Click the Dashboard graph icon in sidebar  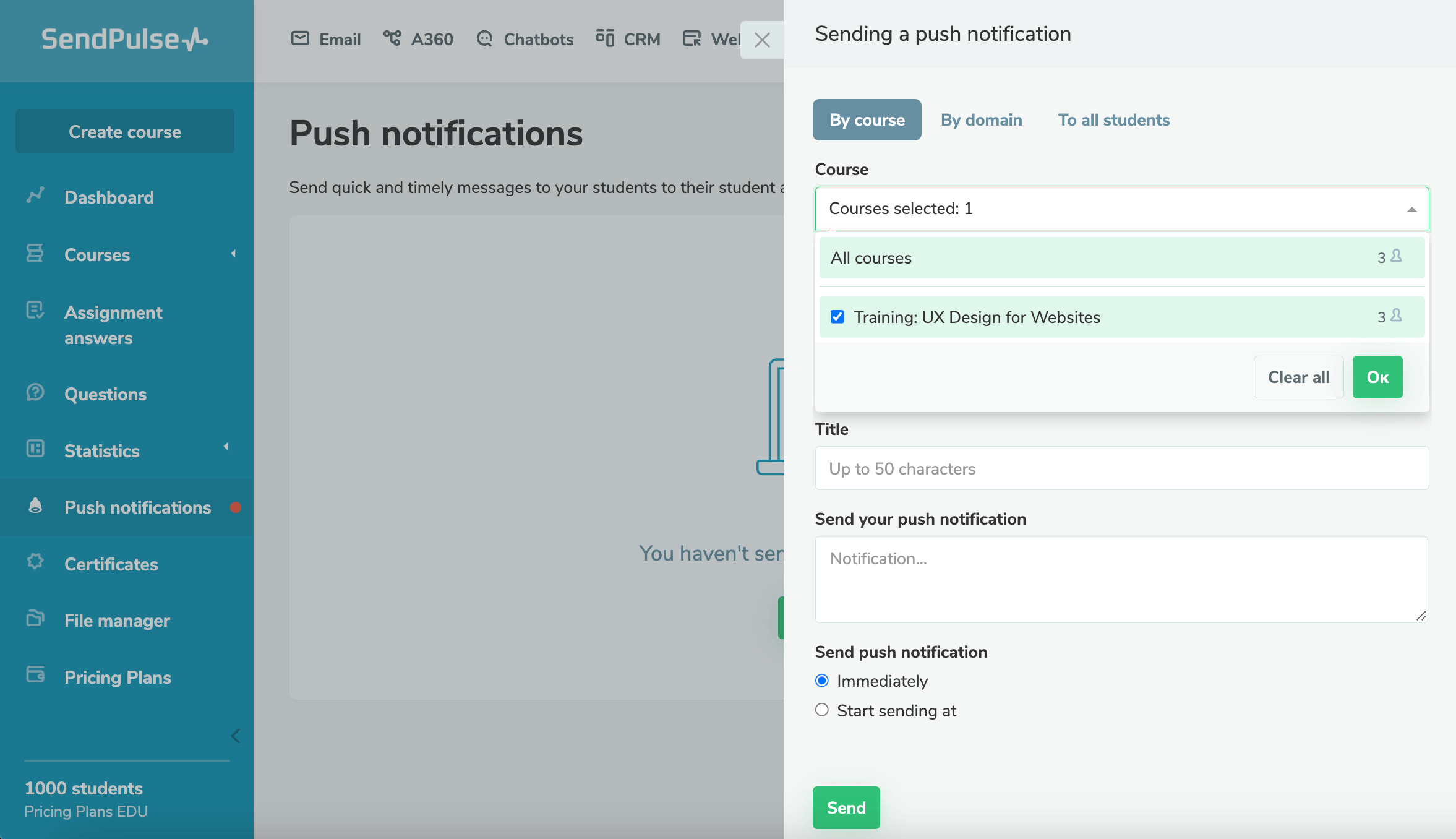(35, 196)
